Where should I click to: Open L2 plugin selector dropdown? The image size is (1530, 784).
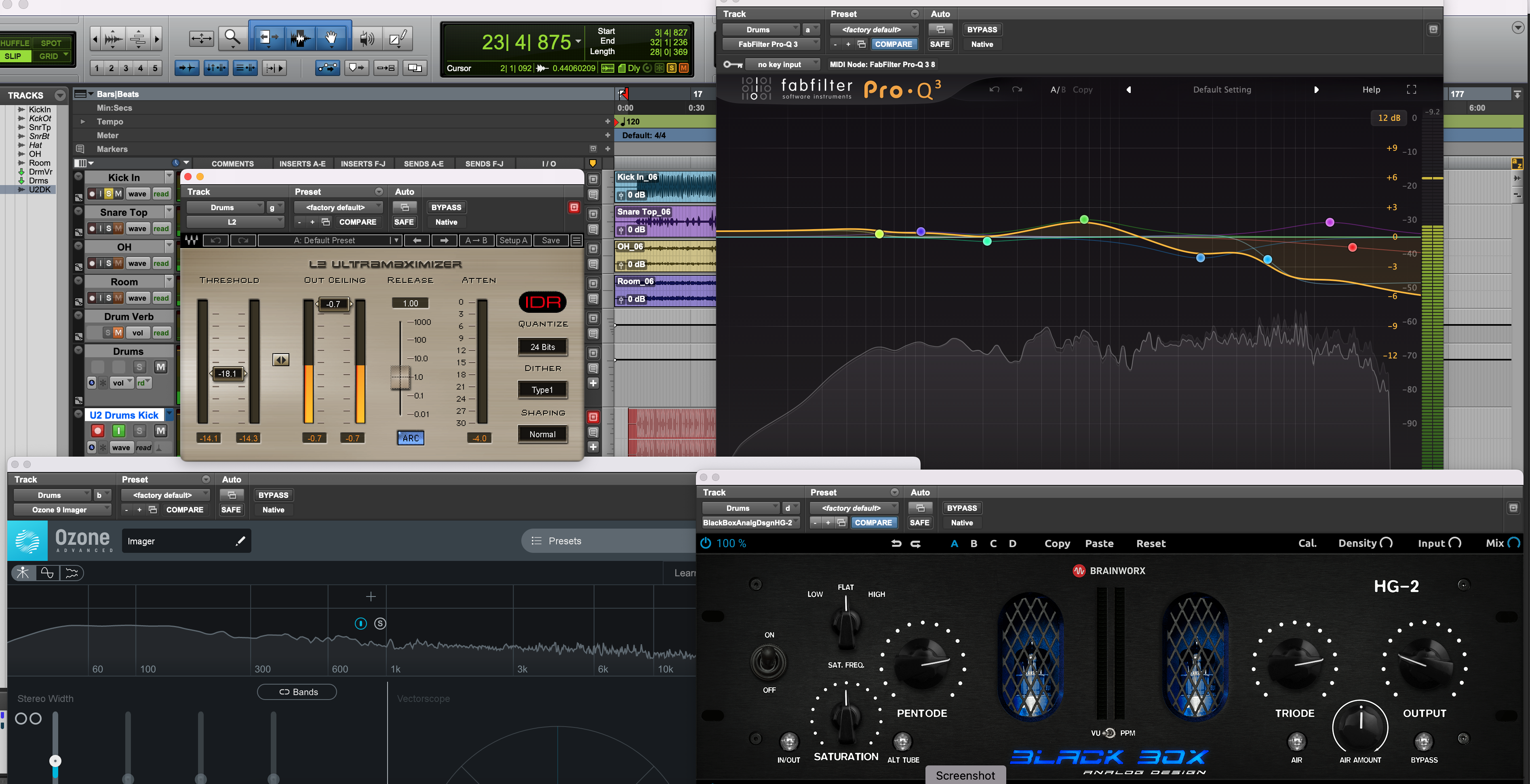click(x=235, y=222)
